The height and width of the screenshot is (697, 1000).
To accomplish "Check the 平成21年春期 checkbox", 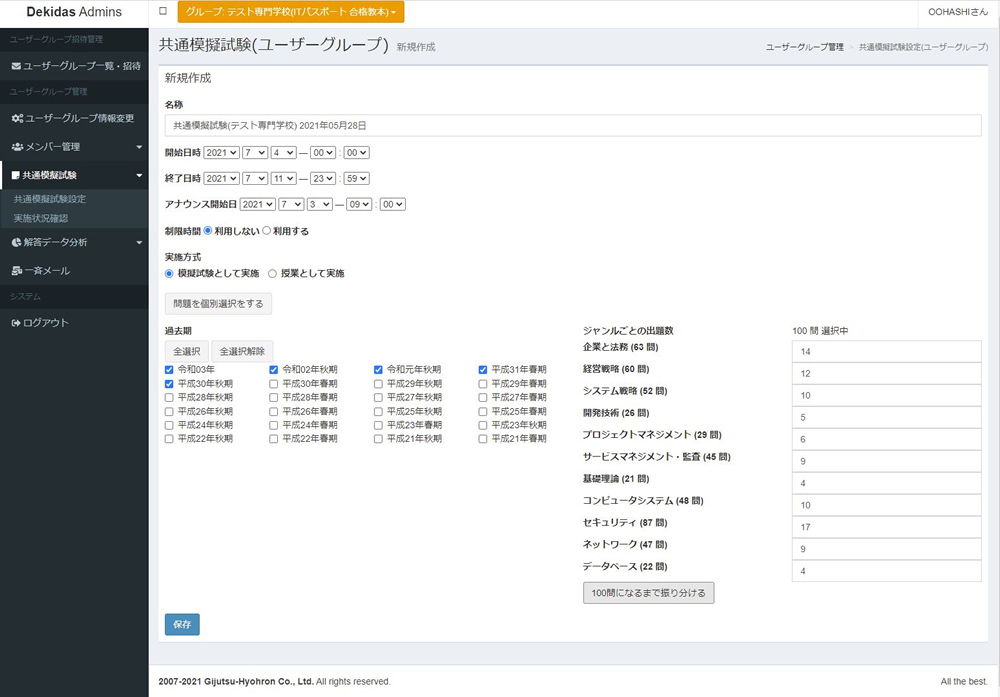I will click(x=483, y=439).
